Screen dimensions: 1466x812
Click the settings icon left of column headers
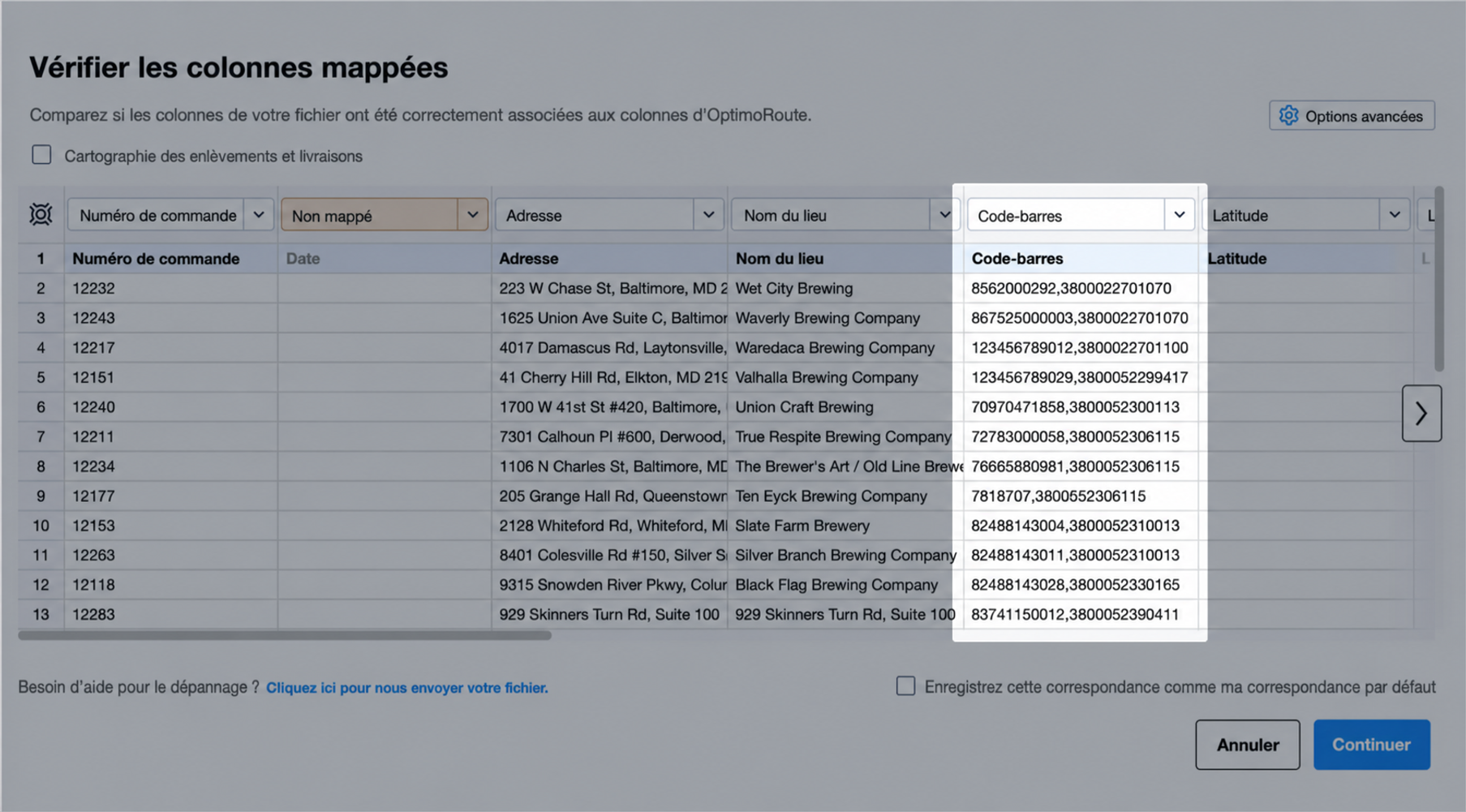pyautogui.click(x=41, y=215)
